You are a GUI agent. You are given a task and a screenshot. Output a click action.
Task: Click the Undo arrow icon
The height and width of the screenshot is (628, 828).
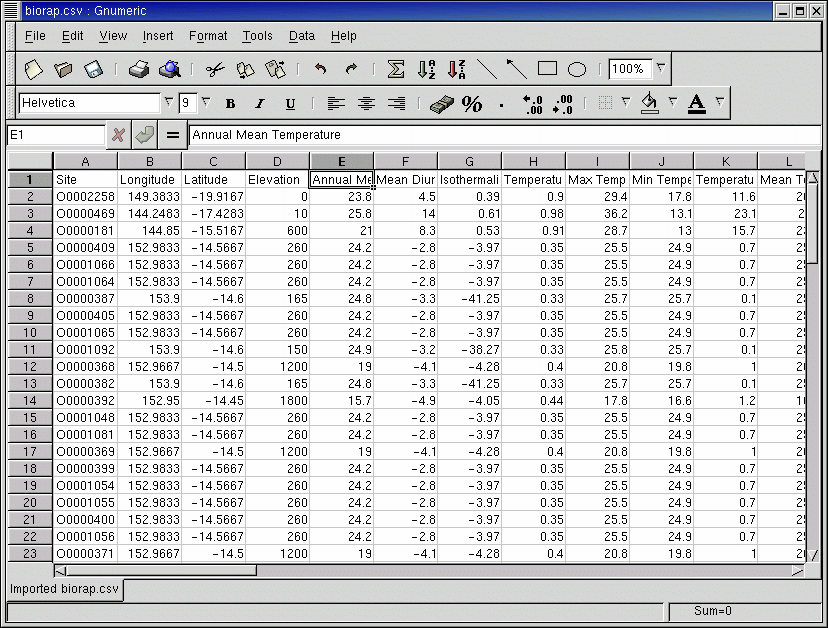pyautogui.click(x=320, y=69)
